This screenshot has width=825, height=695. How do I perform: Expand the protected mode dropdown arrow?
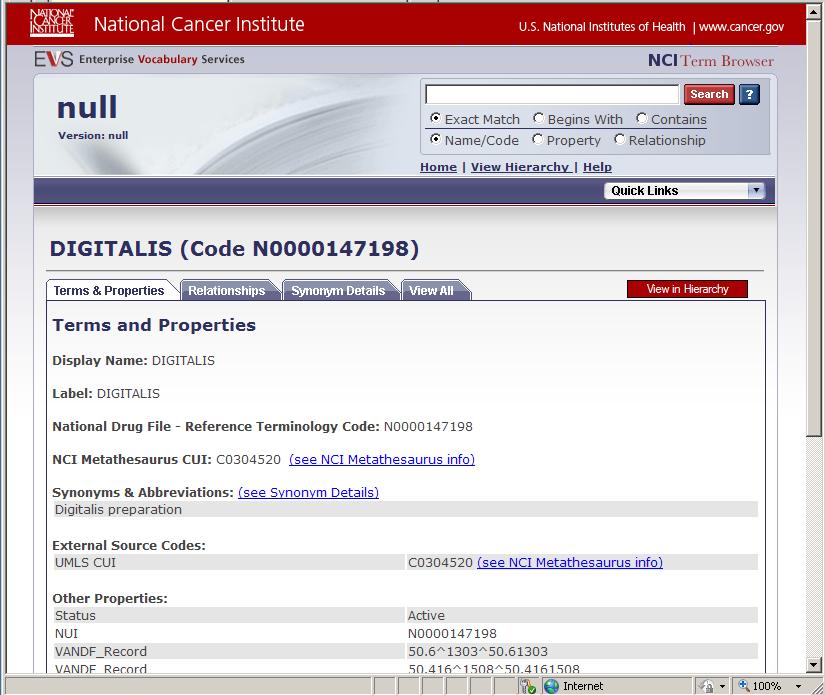722,686
